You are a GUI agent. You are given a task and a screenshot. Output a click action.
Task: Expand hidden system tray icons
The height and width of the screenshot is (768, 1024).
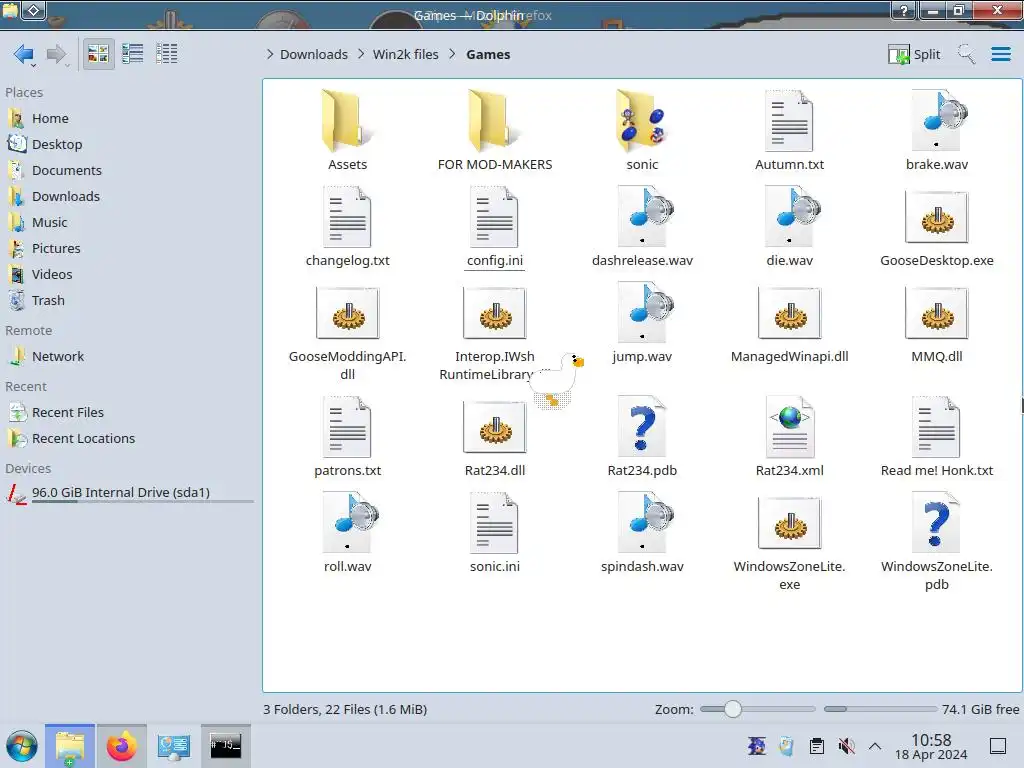pos(875,746)
